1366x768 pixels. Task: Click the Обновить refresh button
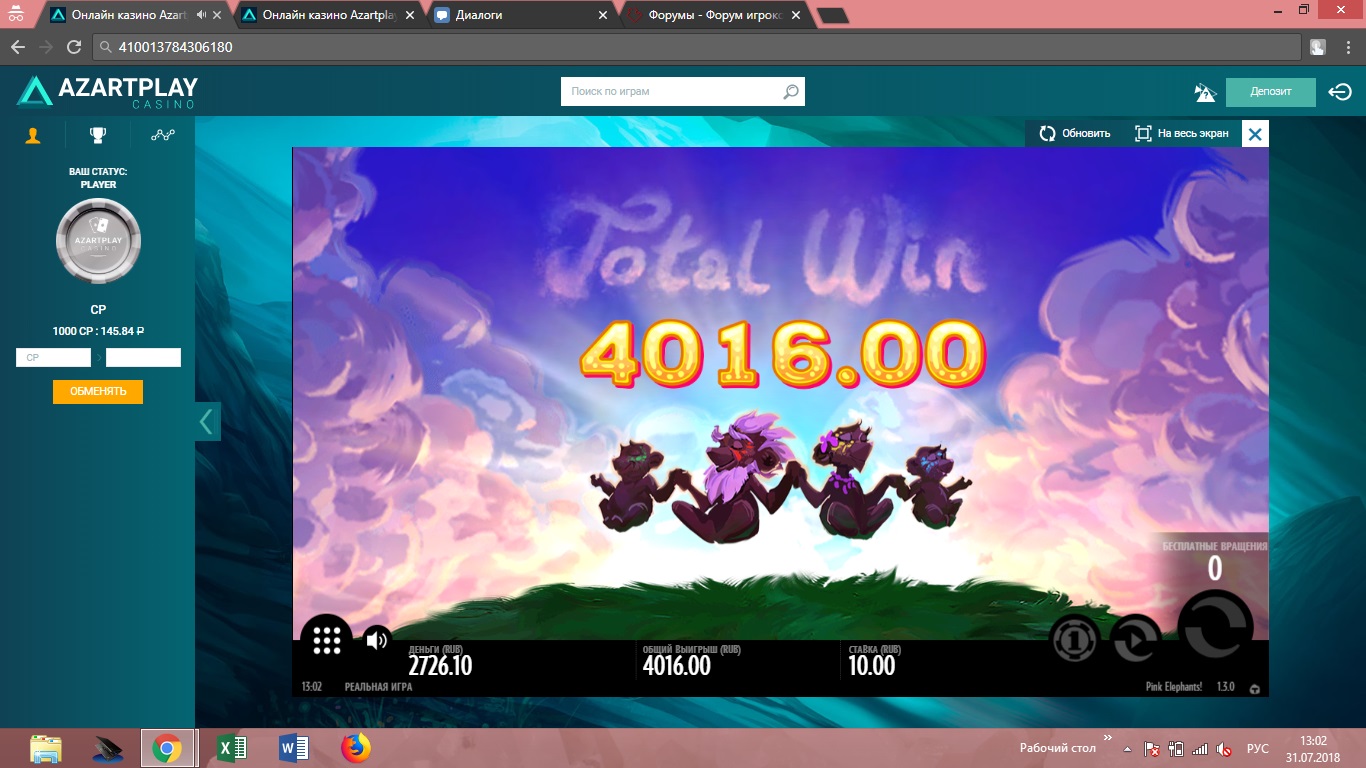pos(1075,133)
